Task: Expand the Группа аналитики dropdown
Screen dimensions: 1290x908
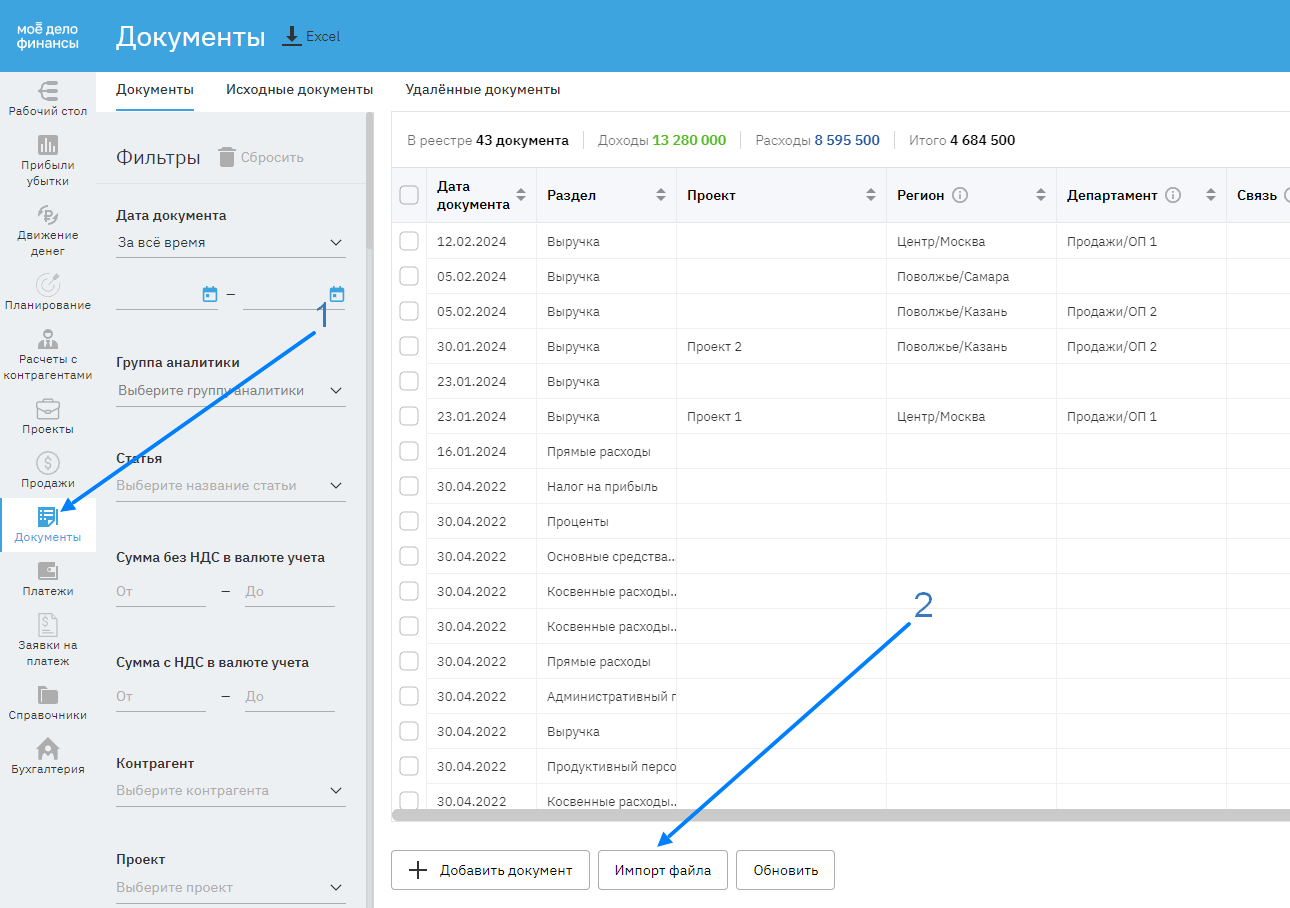Action: point(230,391)
